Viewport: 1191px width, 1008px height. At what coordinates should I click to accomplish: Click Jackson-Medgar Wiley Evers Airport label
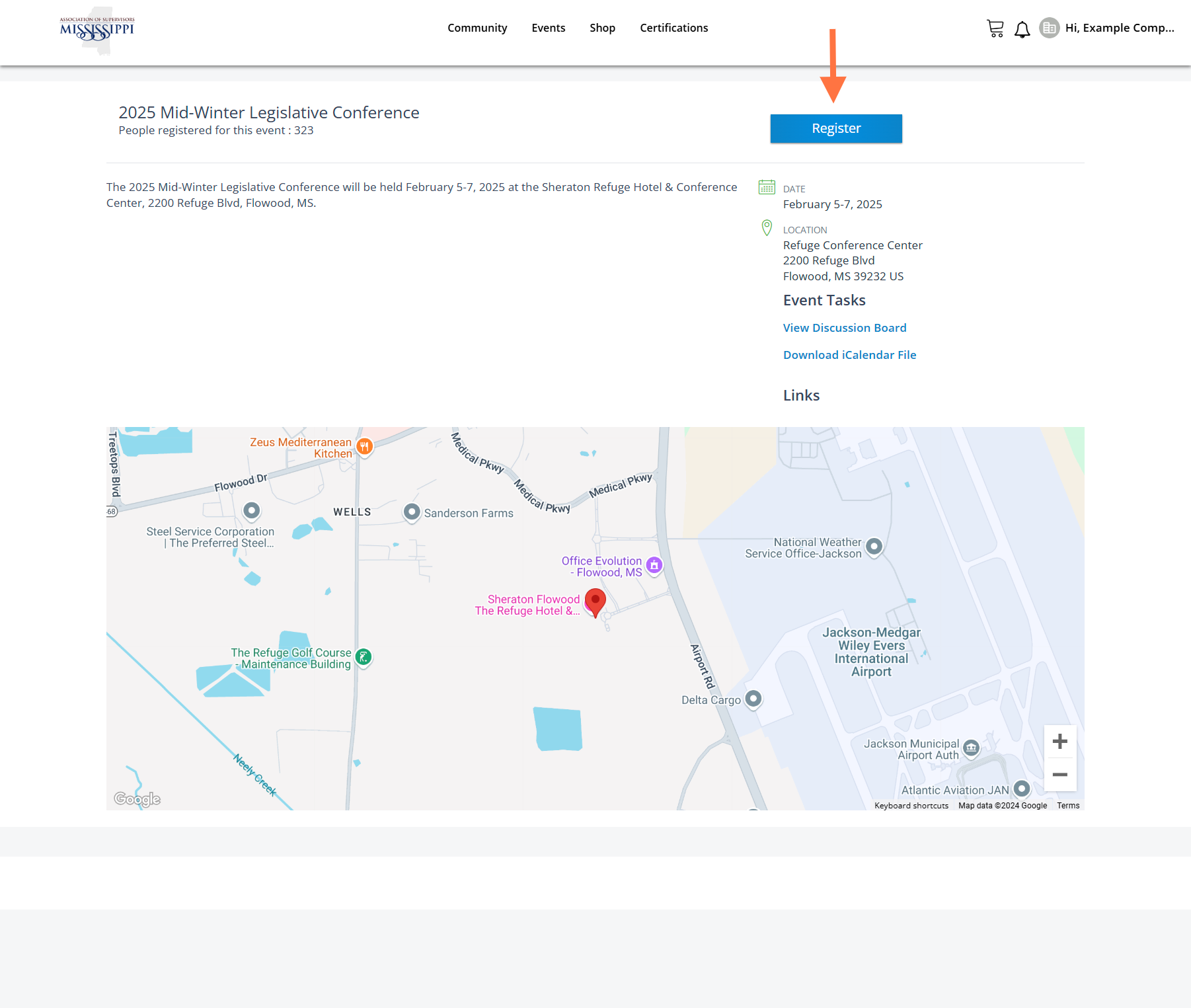871,652
